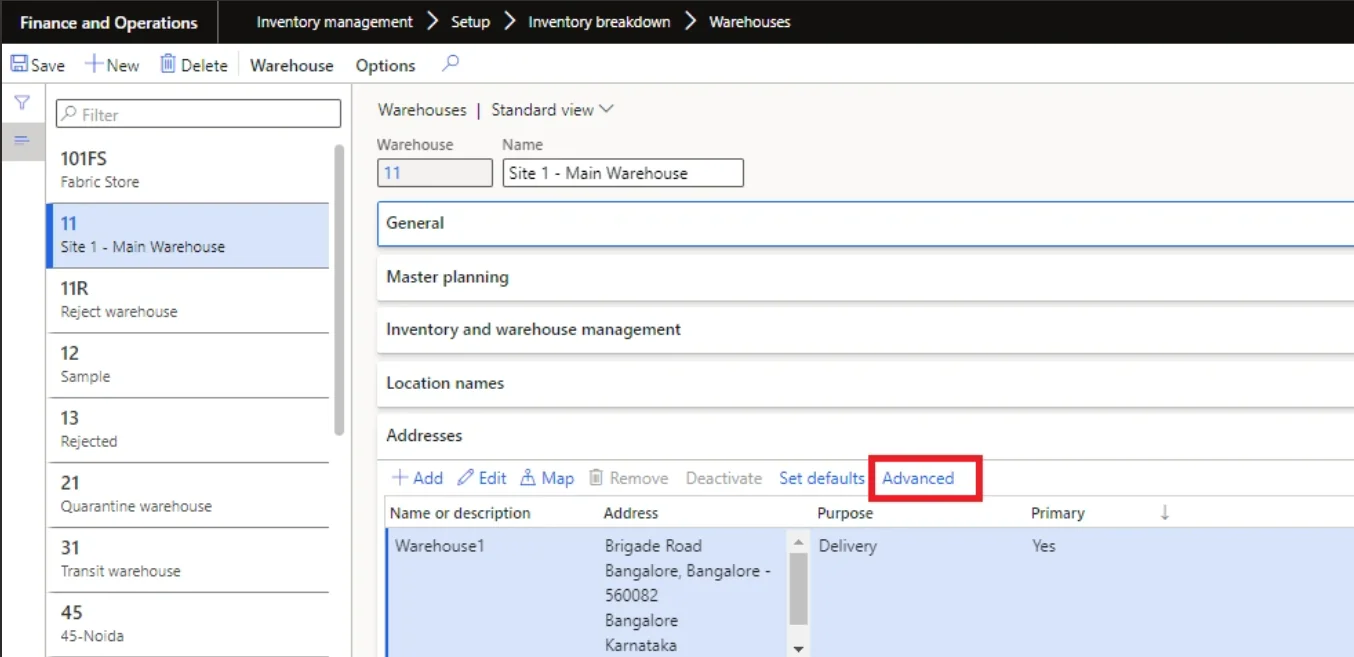This screenshot has height=657, width=1354.
Task: Select warehouse 13 Rejected
Action: tap(188, 431)
